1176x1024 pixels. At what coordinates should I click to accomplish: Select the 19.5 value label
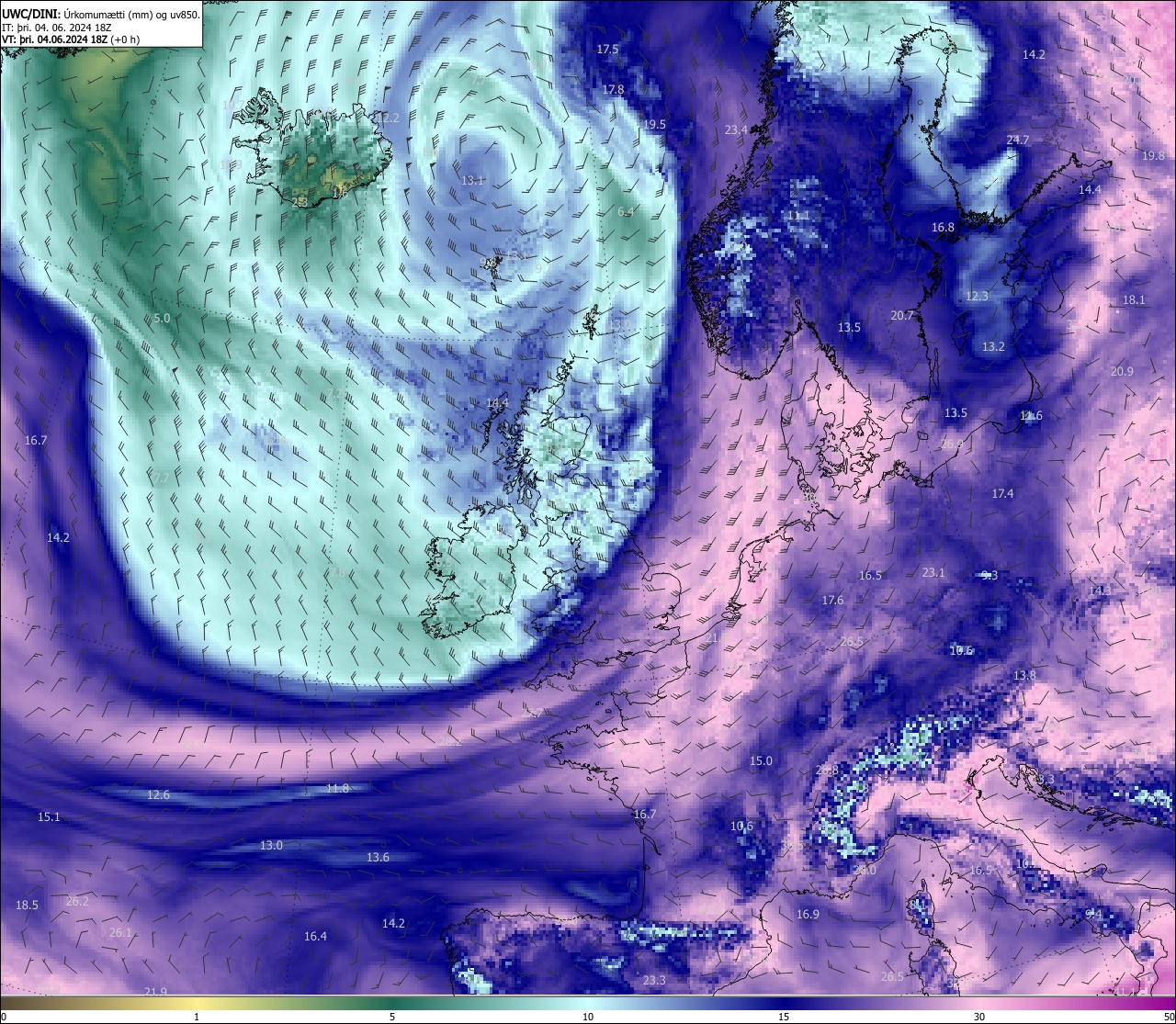pyautogui.click(x=655, y=125)
